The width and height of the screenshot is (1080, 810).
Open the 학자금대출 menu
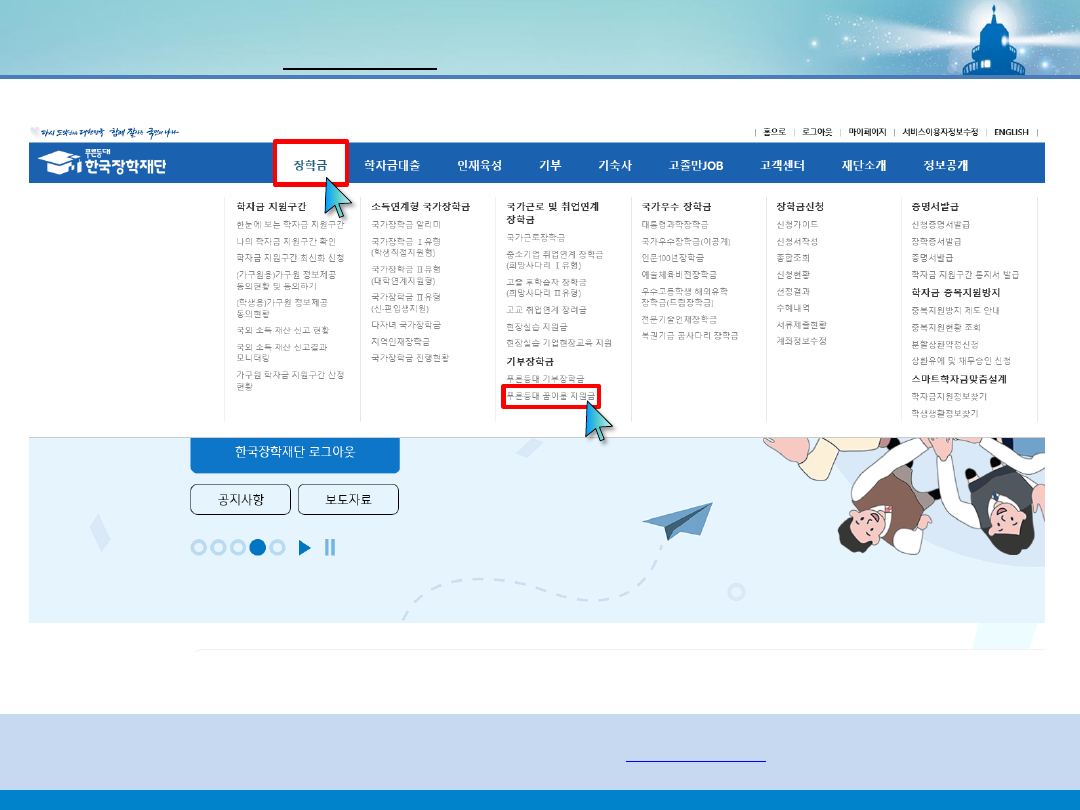coord(392,165)
